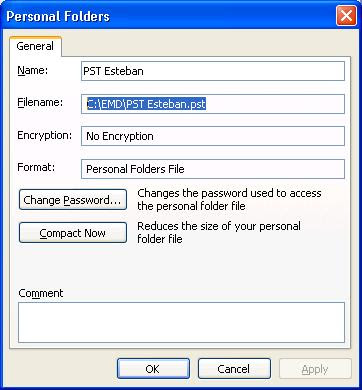Screen dimensions: 362x390
Task: Click inside the Comment text box
Action: (x=181, y=322)
